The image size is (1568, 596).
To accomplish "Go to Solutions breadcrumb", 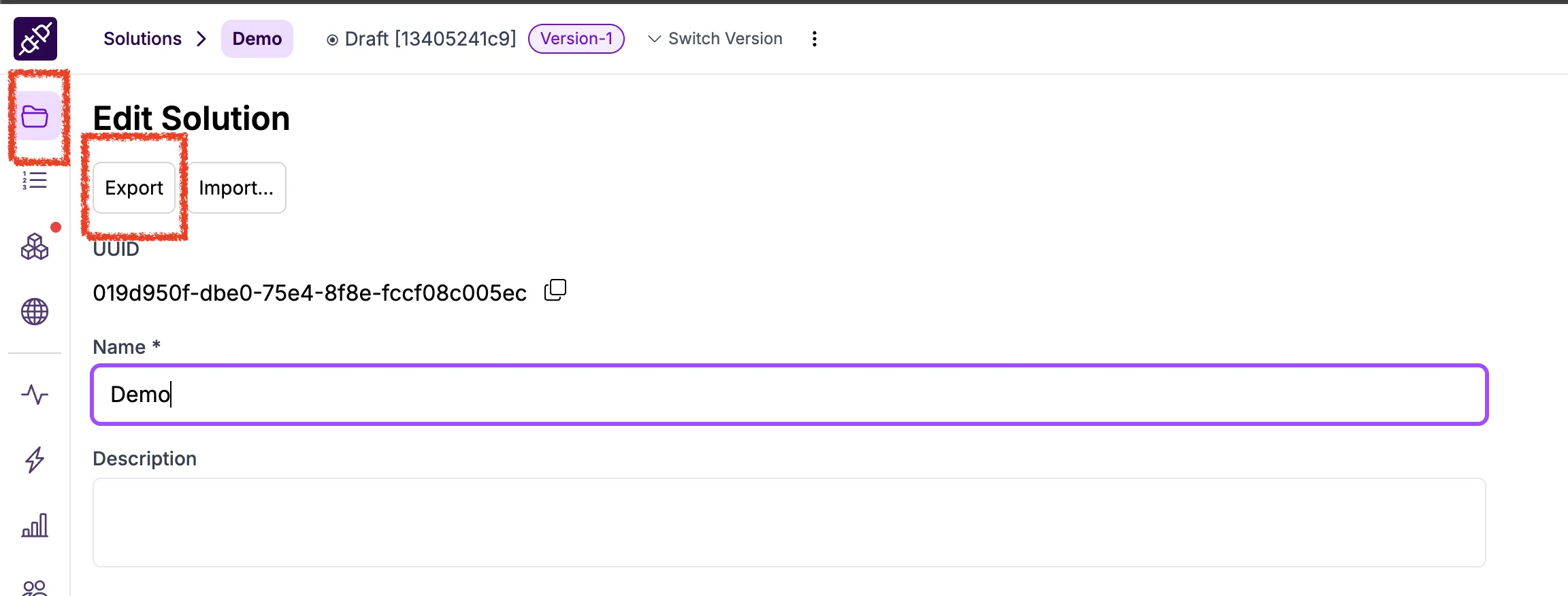I will 142,39.
